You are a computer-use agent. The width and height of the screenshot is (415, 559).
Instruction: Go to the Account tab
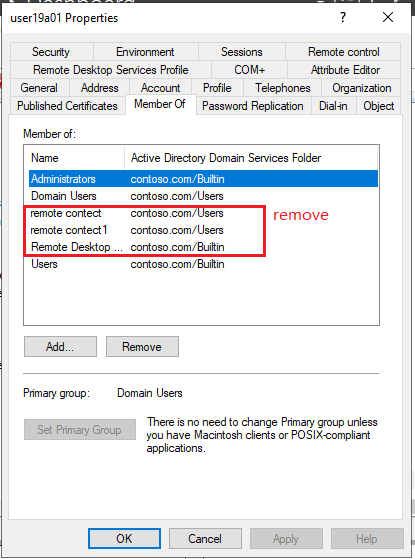coord(160,88)
